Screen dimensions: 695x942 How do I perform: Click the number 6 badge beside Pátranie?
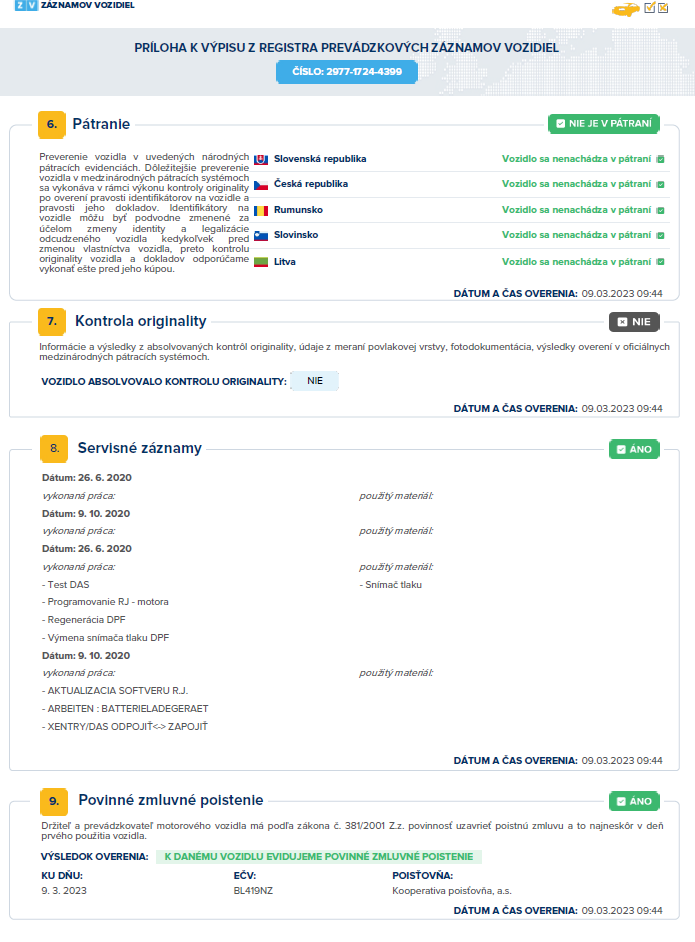point(52,124)
